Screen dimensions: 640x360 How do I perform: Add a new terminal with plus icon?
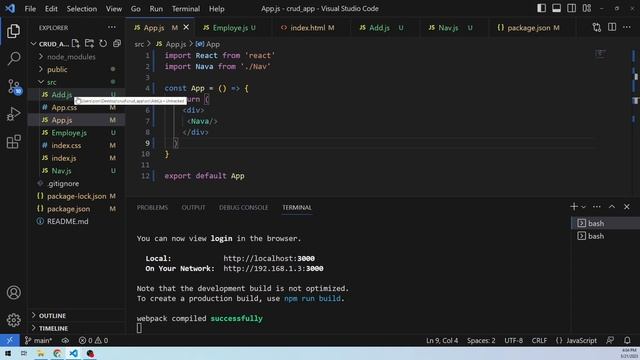[x=574, y=207]
